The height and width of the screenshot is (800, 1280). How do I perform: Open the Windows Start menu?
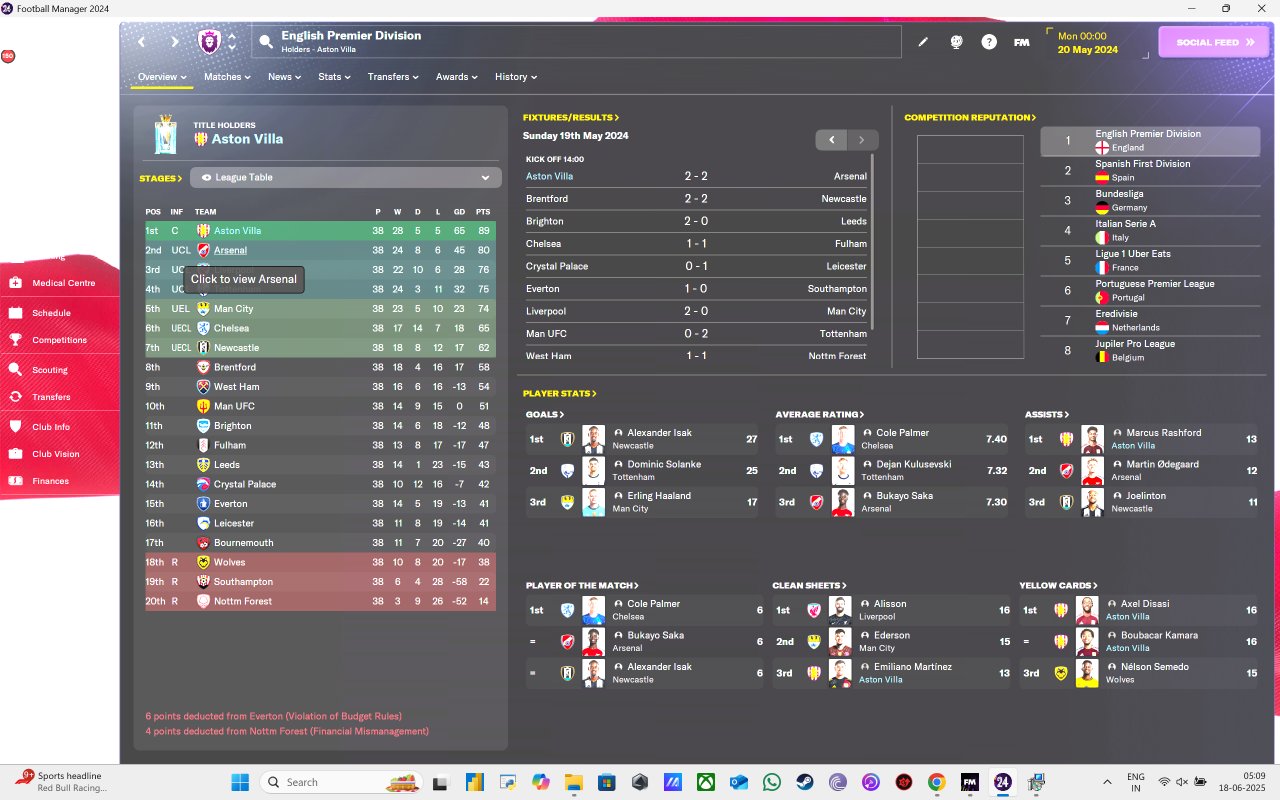click(240, 782)
